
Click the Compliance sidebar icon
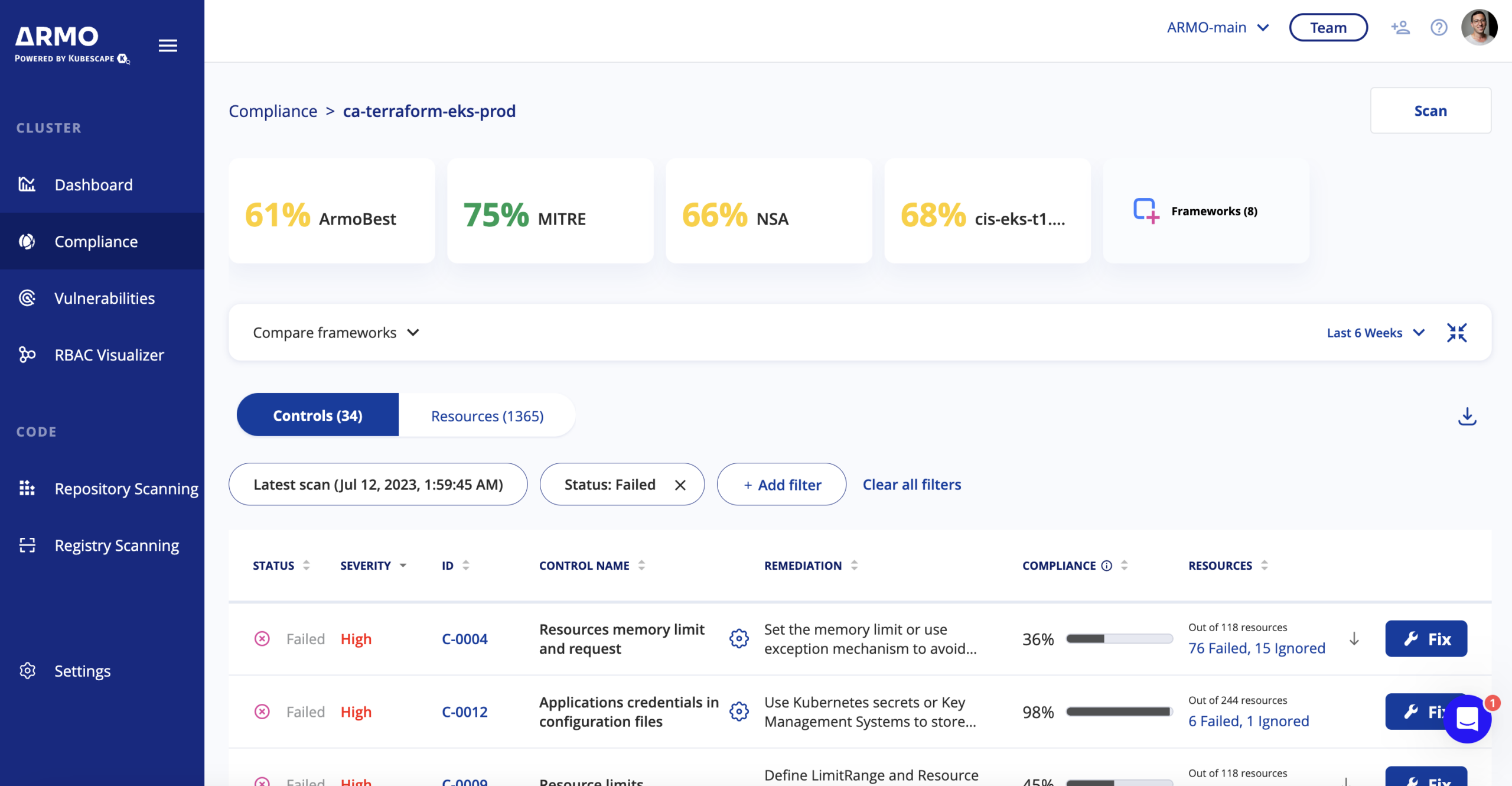(27, 241)
